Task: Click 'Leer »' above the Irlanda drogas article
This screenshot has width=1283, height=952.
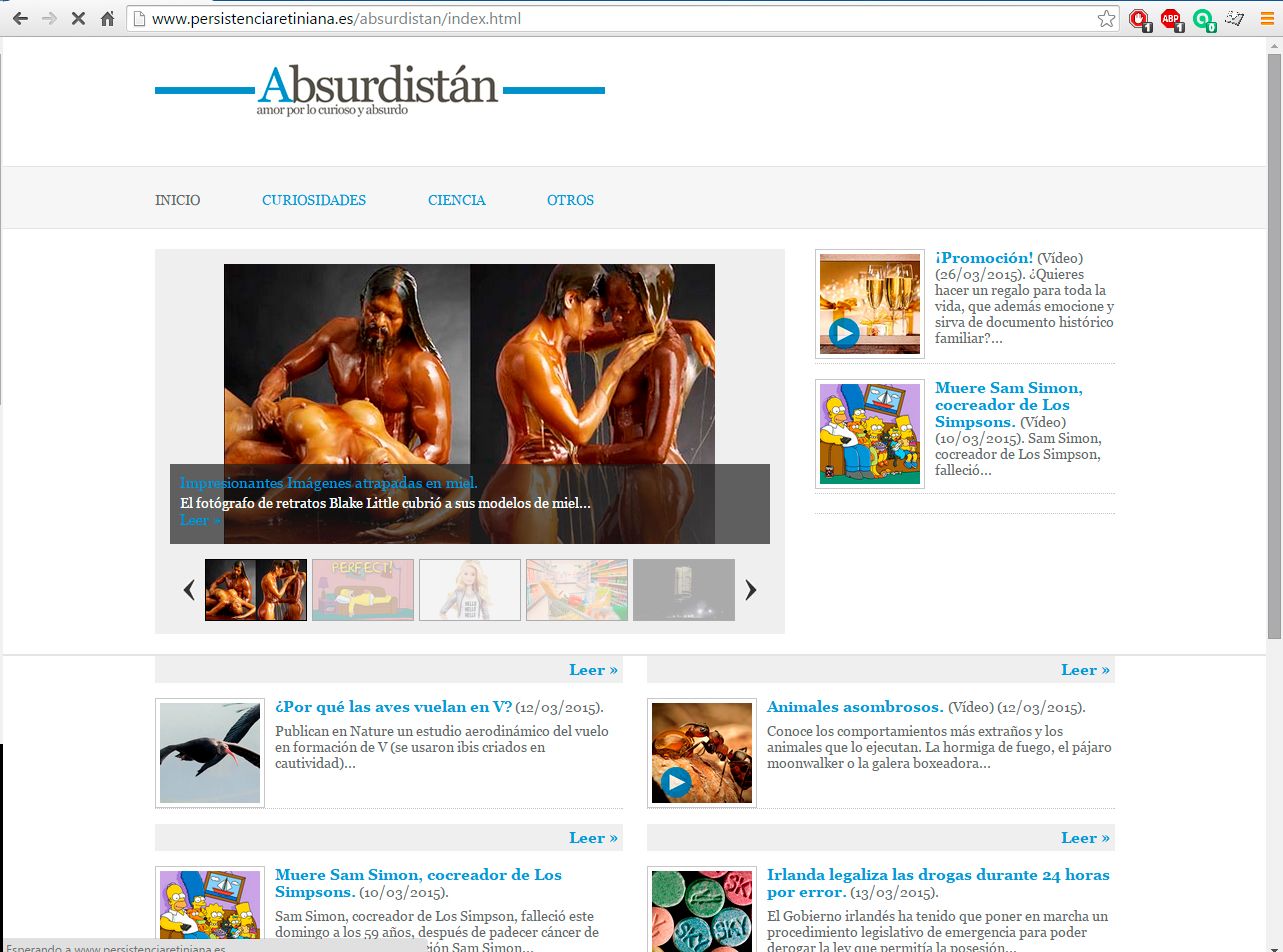Action: click(1086, 838)
